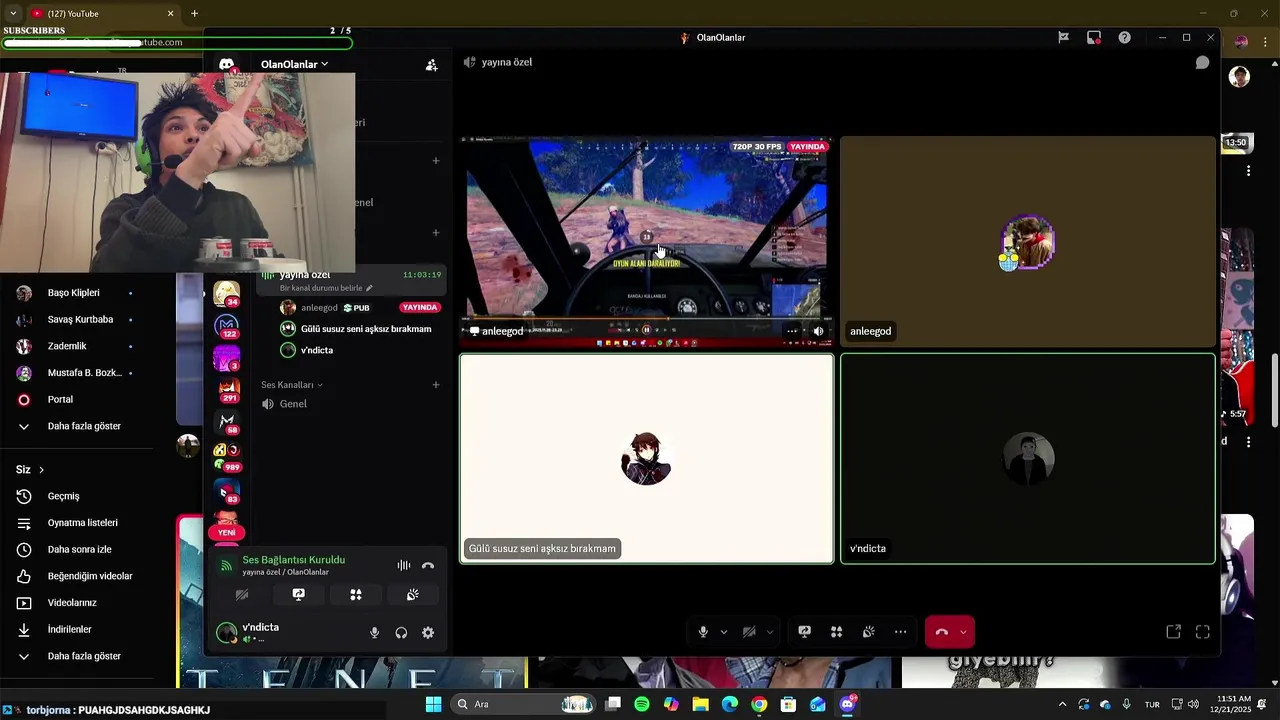Viewport: 1280px width, 720px height.
Task: Invite people using the add-member icon
Action: click(431, 65)
